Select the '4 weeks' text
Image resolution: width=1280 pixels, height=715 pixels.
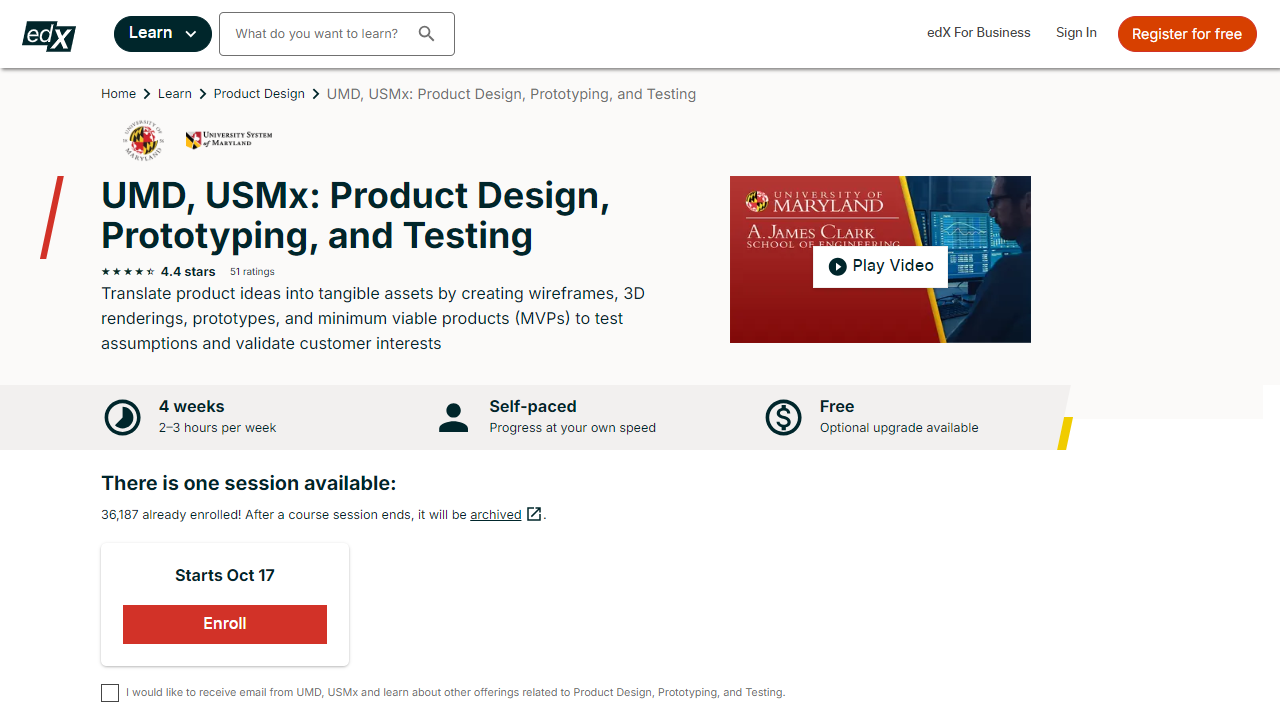pyautogui.click(x=192, y=407)
